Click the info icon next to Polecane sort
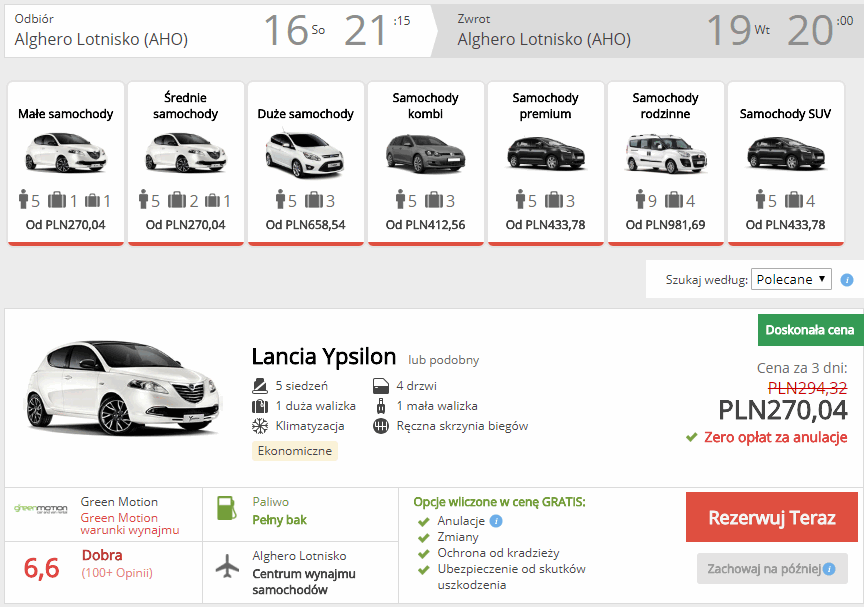This screenshot has height=607, width=864. 847,280
